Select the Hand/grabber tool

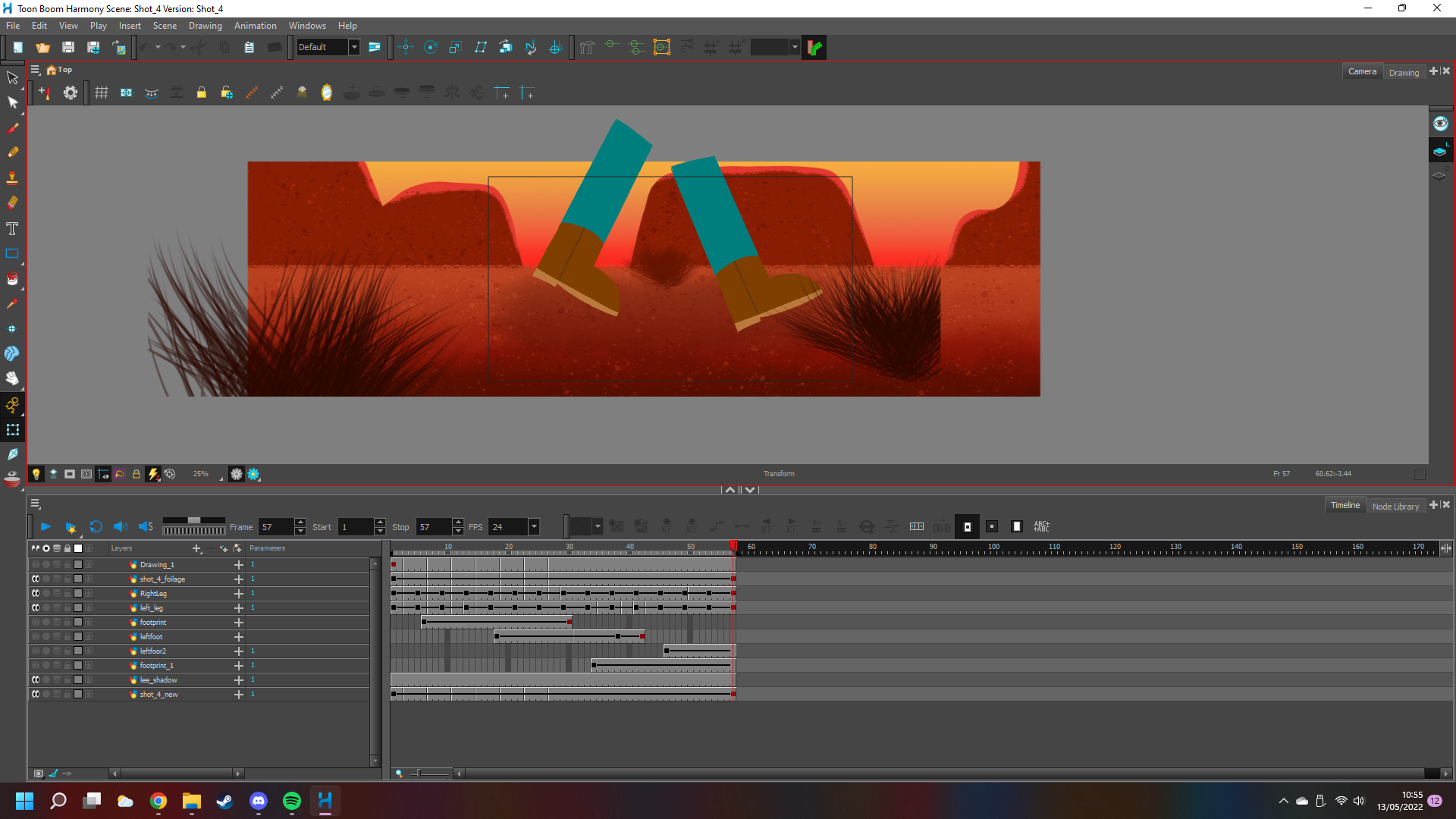[12, 378]
